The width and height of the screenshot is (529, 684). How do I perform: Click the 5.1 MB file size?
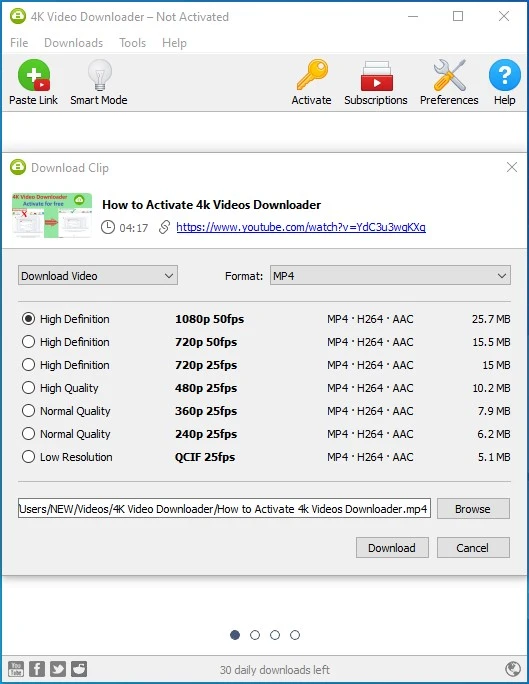pos(494,457)
